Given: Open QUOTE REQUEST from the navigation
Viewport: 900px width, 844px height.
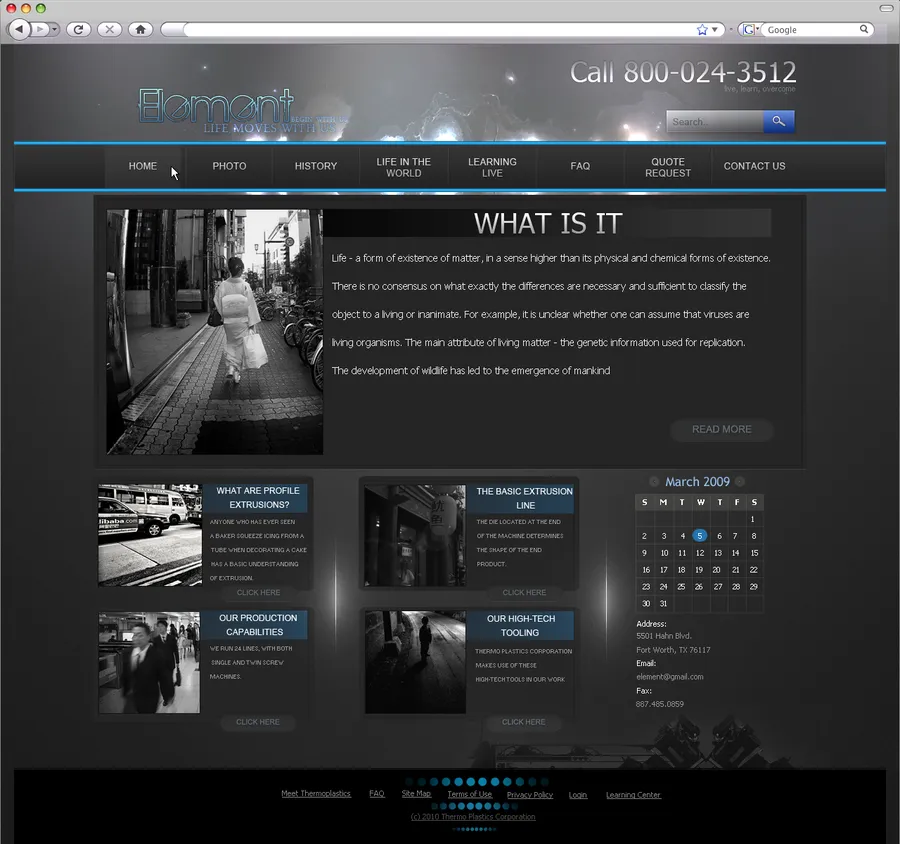Looking at the screenshot, I should point(668,167).
